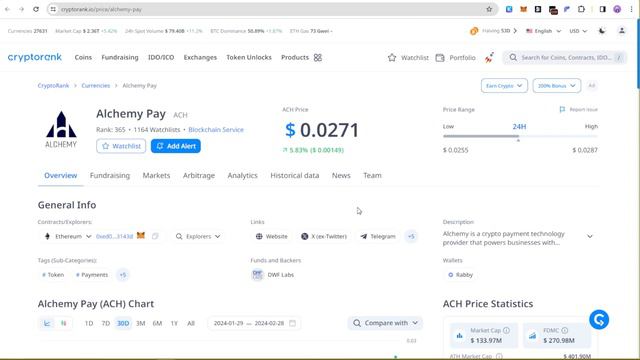Switch to Historical data tab
The width and height of the screenshot is (640, 360).
pos(295,176)
